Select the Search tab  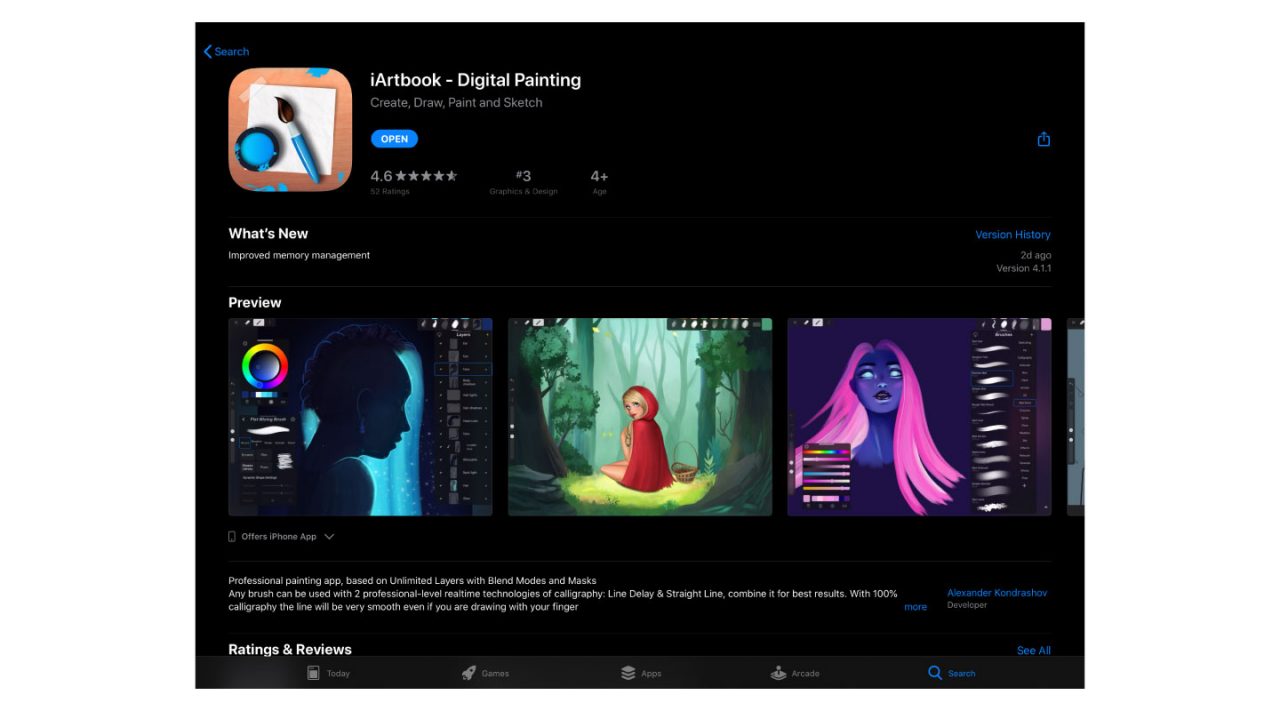pos(951,673)
